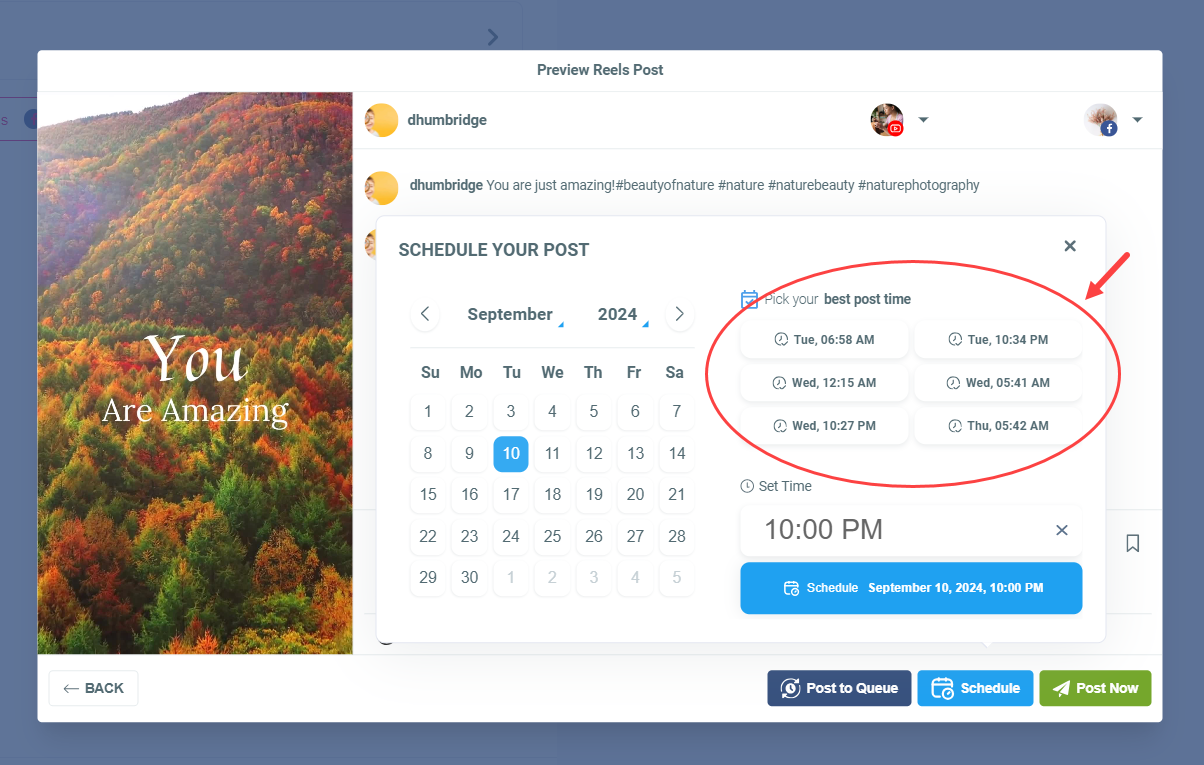Click the green Post Now button
Screen dimensions: 1204x765
coord(1095,688)
